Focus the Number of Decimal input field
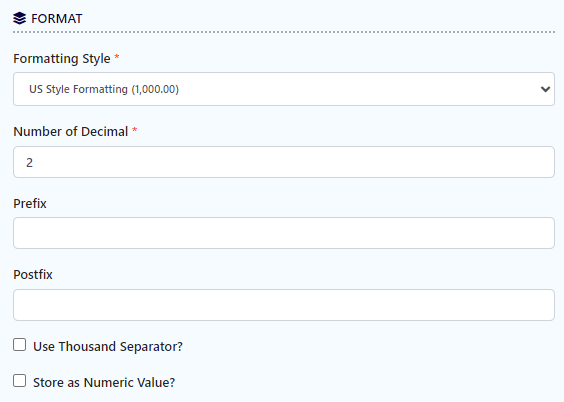This screenshot has height=402, width=564. coord(284,162)
